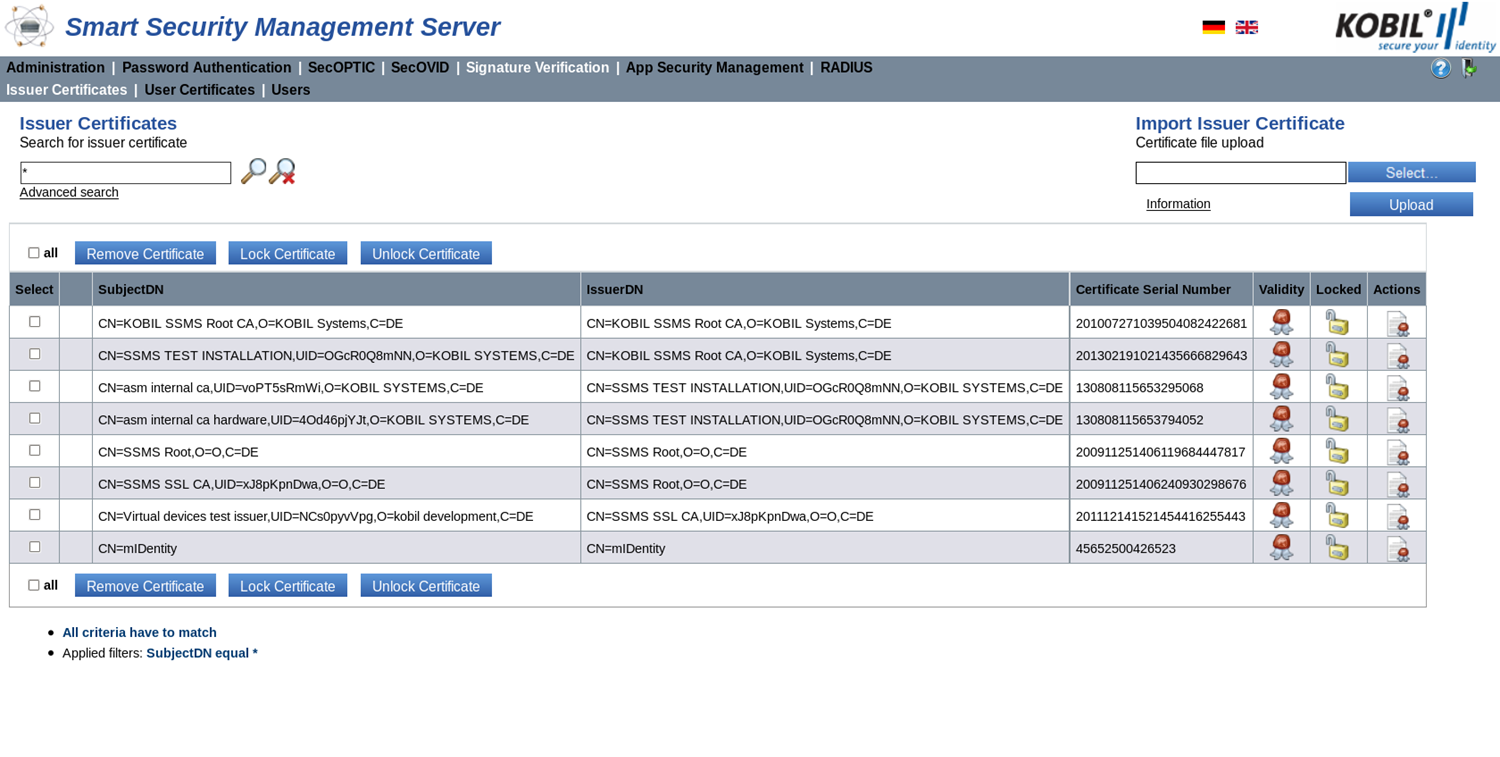Click lock icon for CN=SSMS Root row
Image resolution: width=1500 pixels, height=757 pixels.
tap(1337, 450)
